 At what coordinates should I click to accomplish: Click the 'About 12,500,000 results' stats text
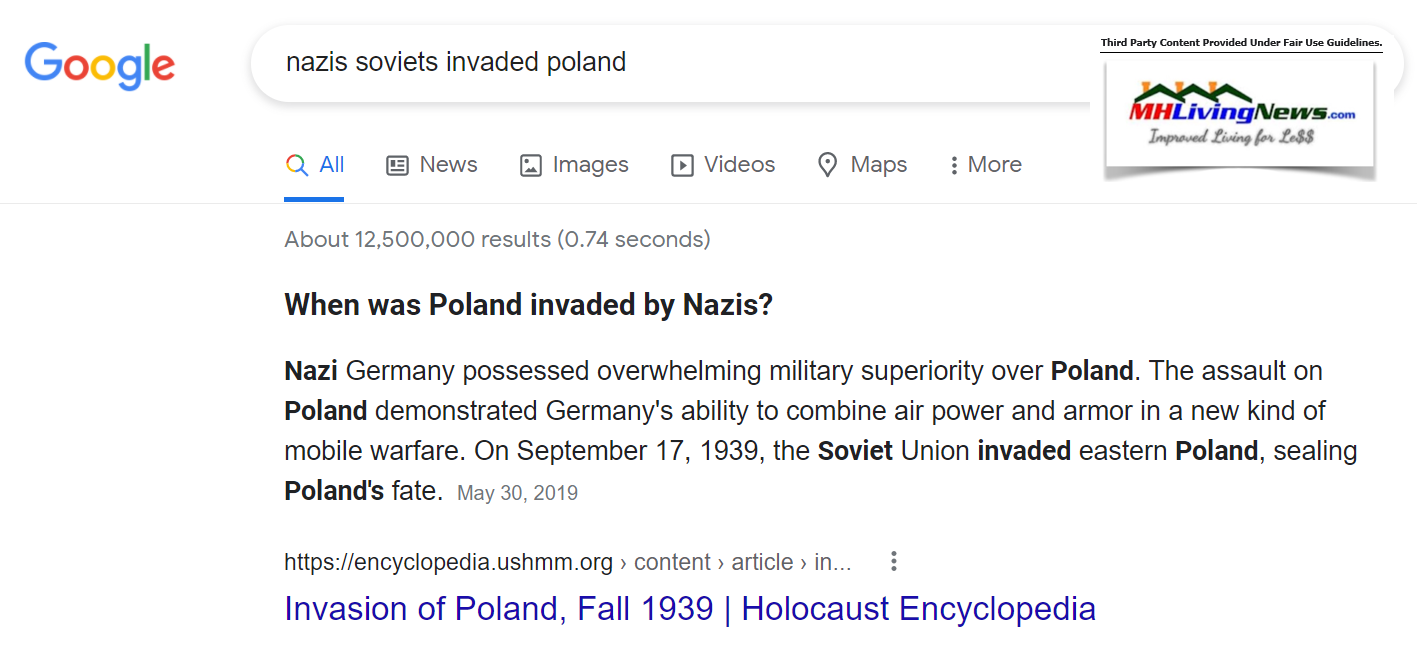(497, 240)
